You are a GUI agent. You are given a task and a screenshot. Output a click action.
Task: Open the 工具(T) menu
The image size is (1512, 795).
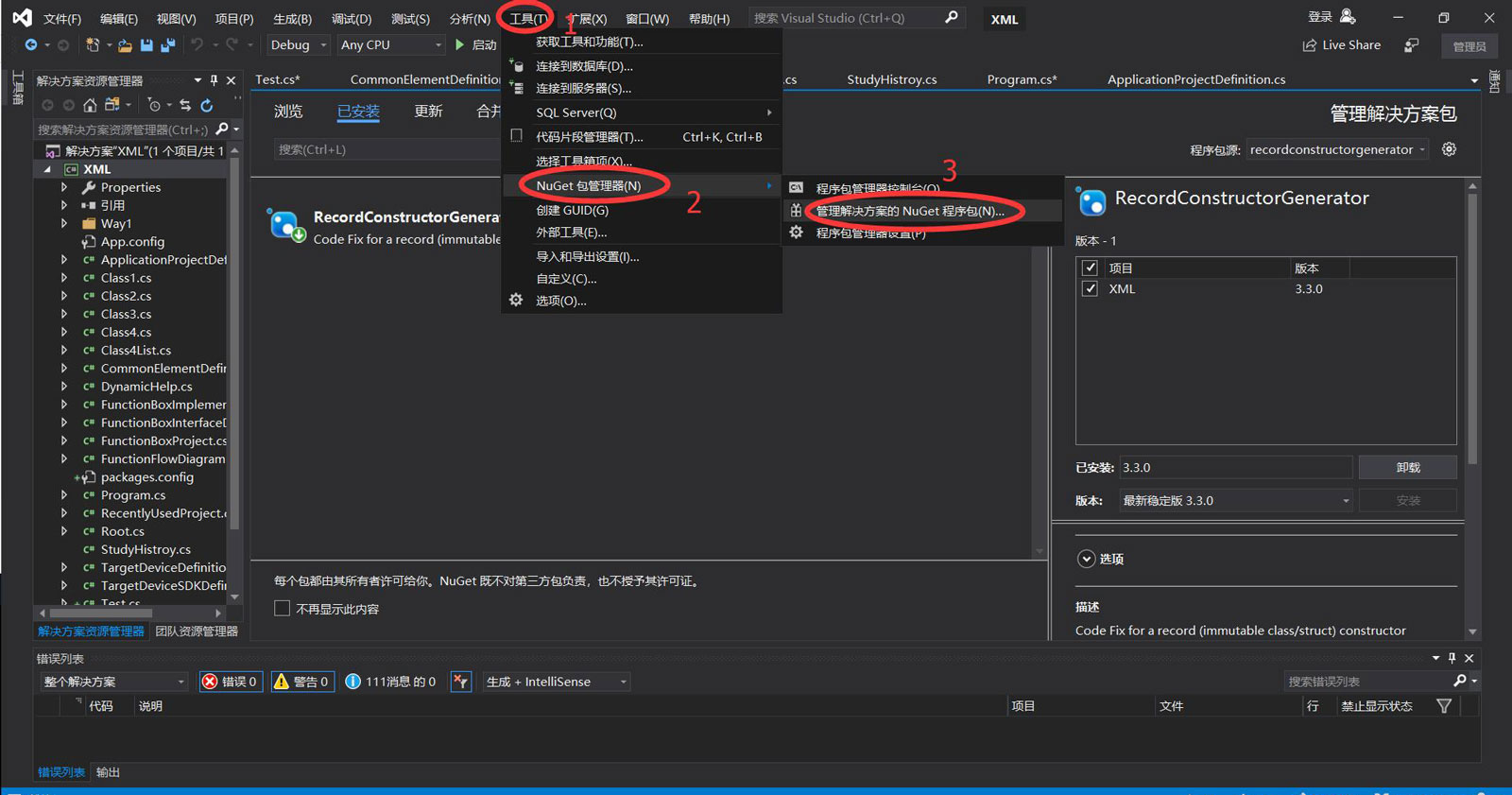tap(528, 18)
